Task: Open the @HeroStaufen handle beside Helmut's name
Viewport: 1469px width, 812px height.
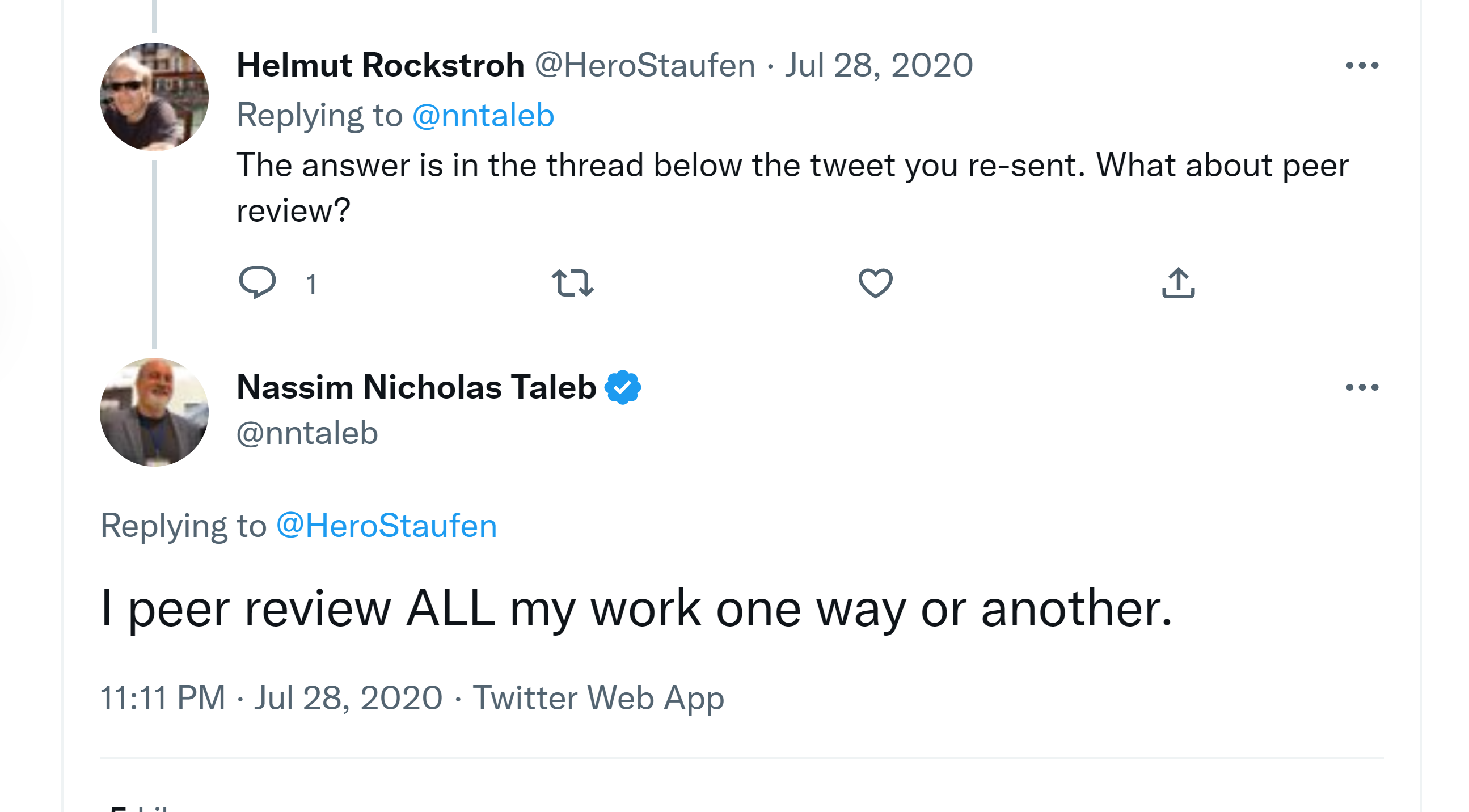Action: (x=644, y=65)
